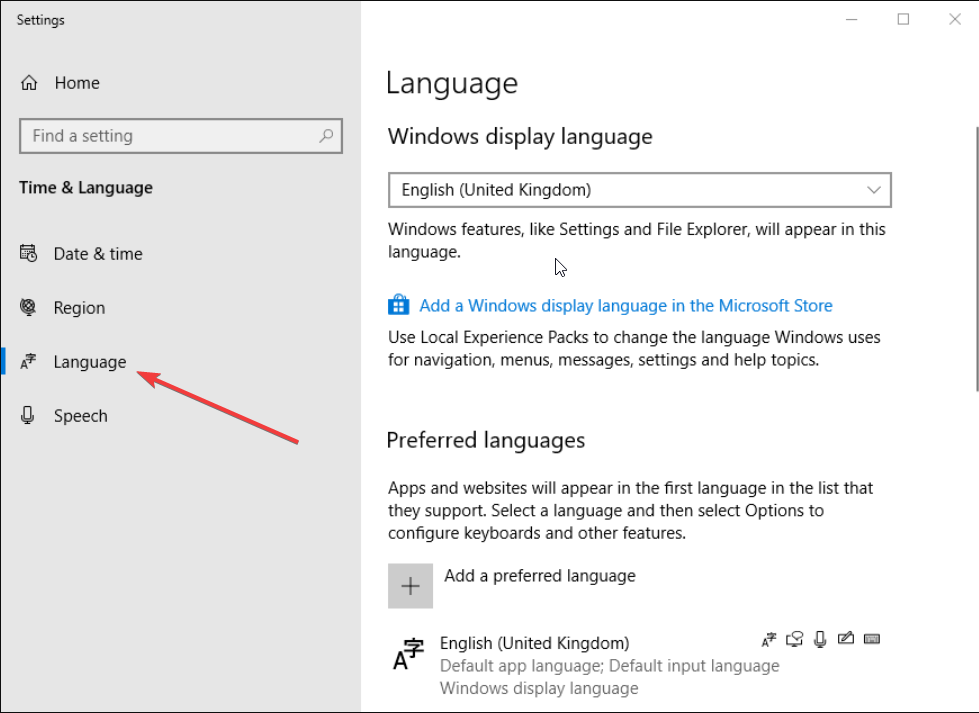Click the Region globe icon

pyautogui.click(x=28, y=307)
